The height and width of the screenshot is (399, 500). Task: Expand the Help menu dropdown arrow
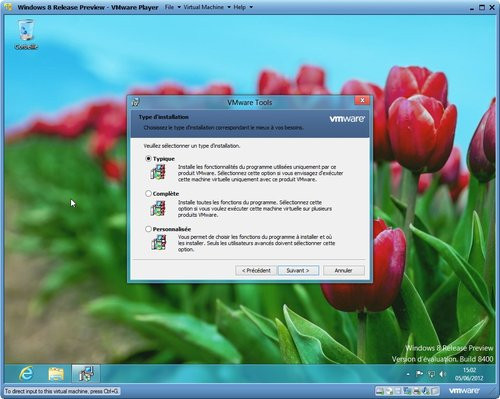point(251,7)
